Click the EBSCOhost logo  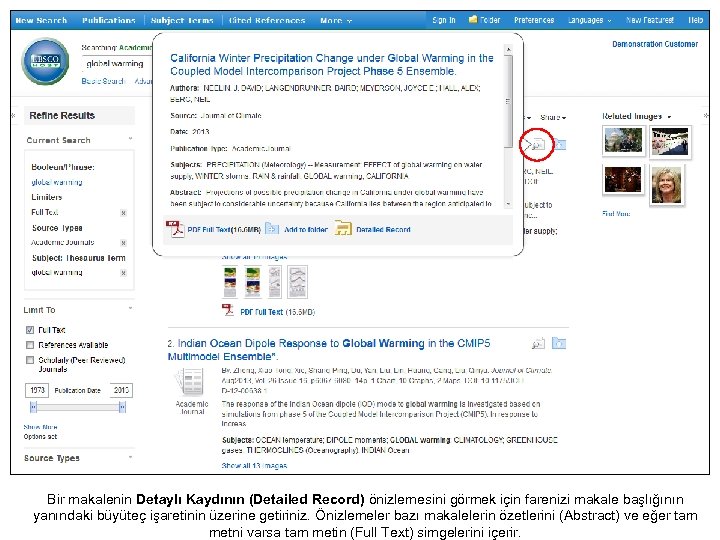[x=45, y=62]
